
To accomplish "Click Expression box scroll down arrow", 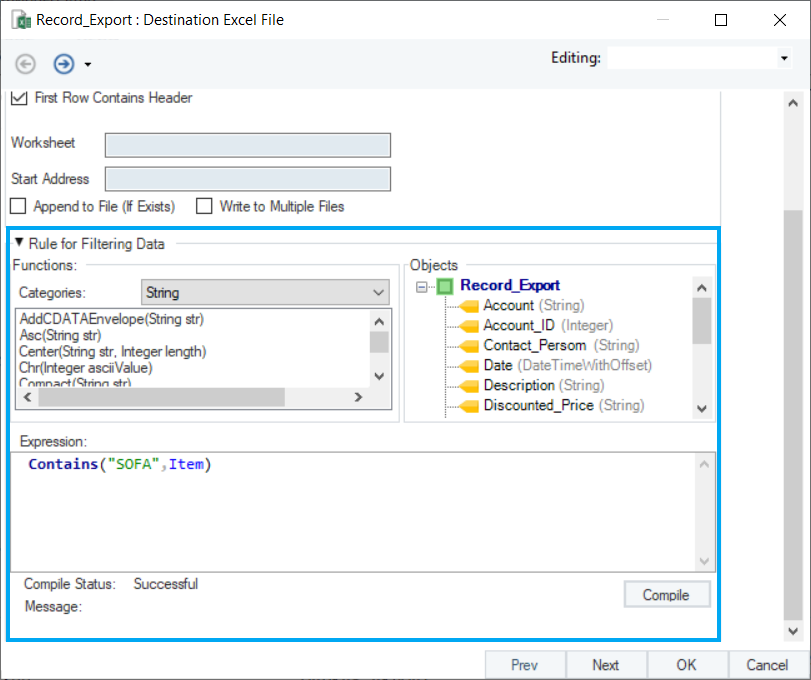I will pyautogui.click(x=704, y=561).
